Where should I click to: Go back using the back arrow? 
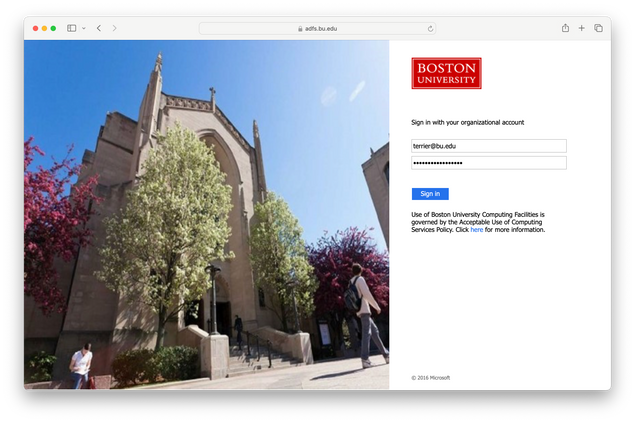98,28
